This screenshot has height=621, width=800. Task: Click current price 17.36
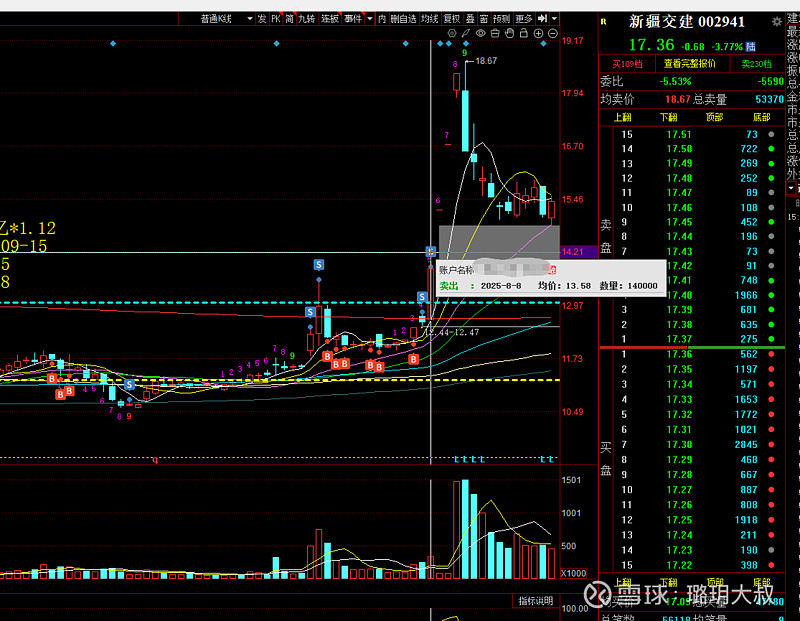pyautogui.click(x=652, y=45)
